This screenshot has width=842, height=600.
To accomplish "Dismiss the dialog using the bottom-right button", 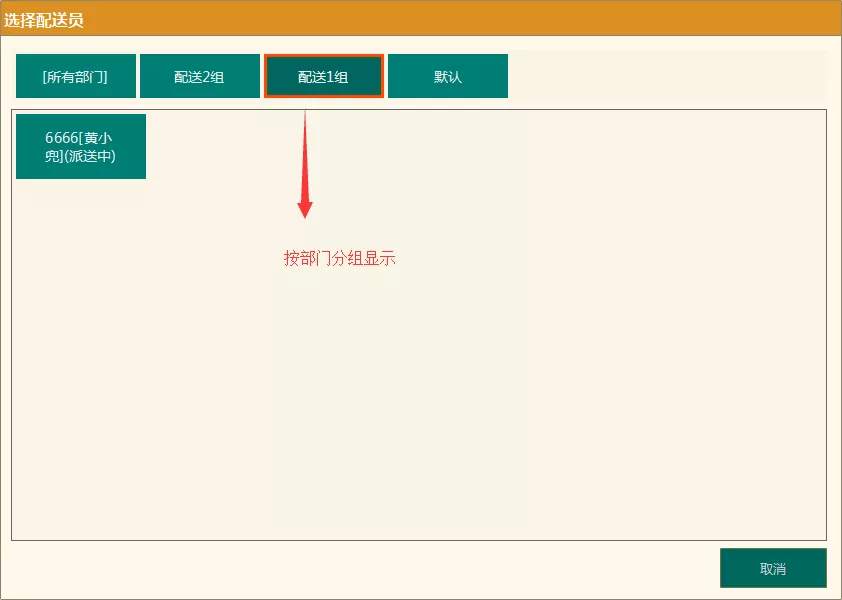I will tap(772, 568).
